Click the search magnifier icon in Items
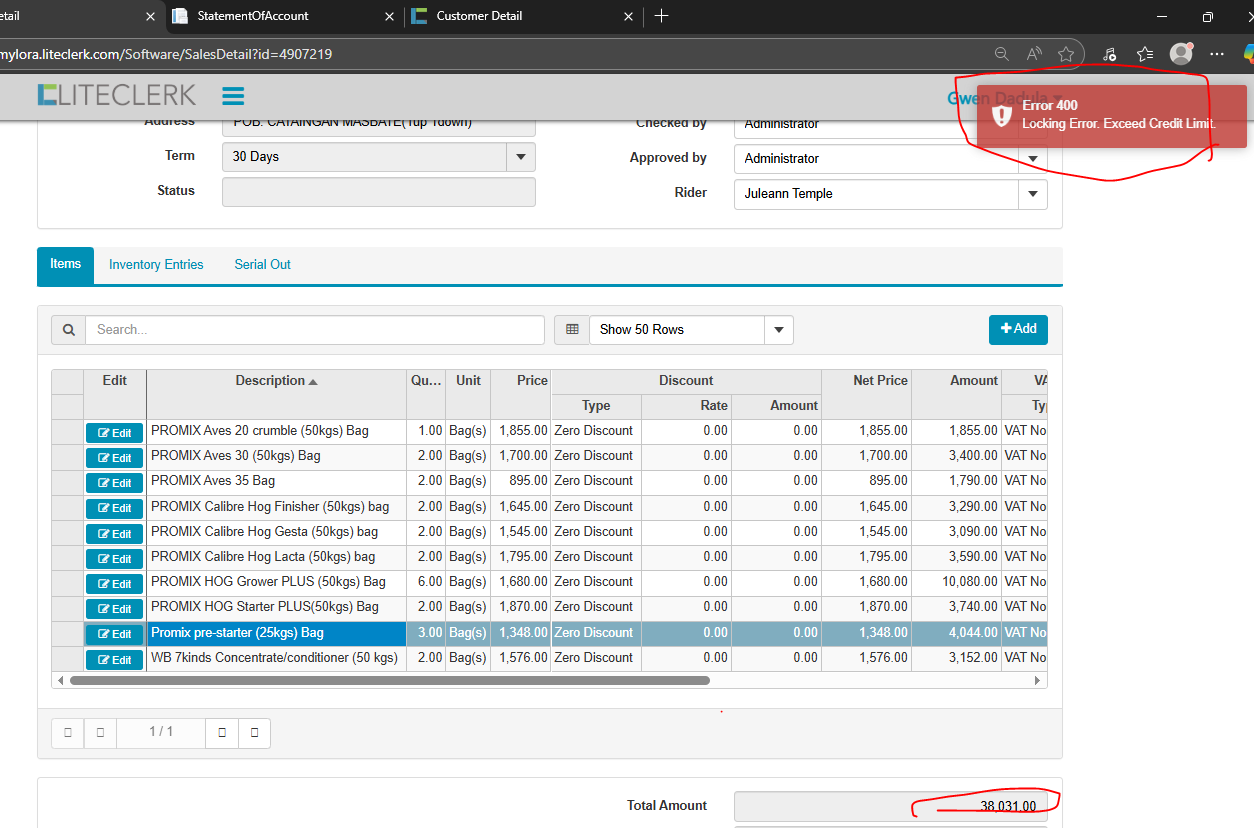Viewport: 1254px width, 828px height. (68, 330)
